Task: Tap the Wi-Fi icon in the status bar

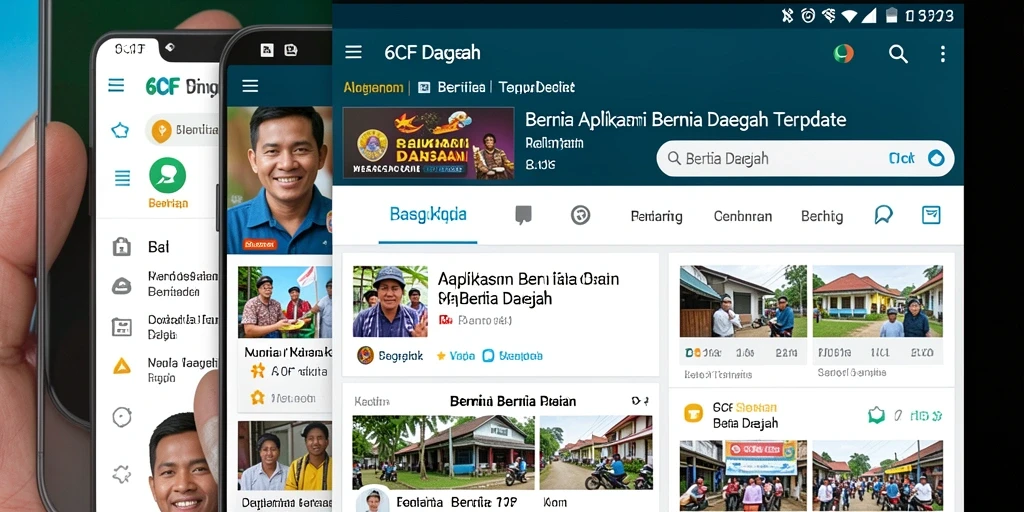Action: coord(849,16)
